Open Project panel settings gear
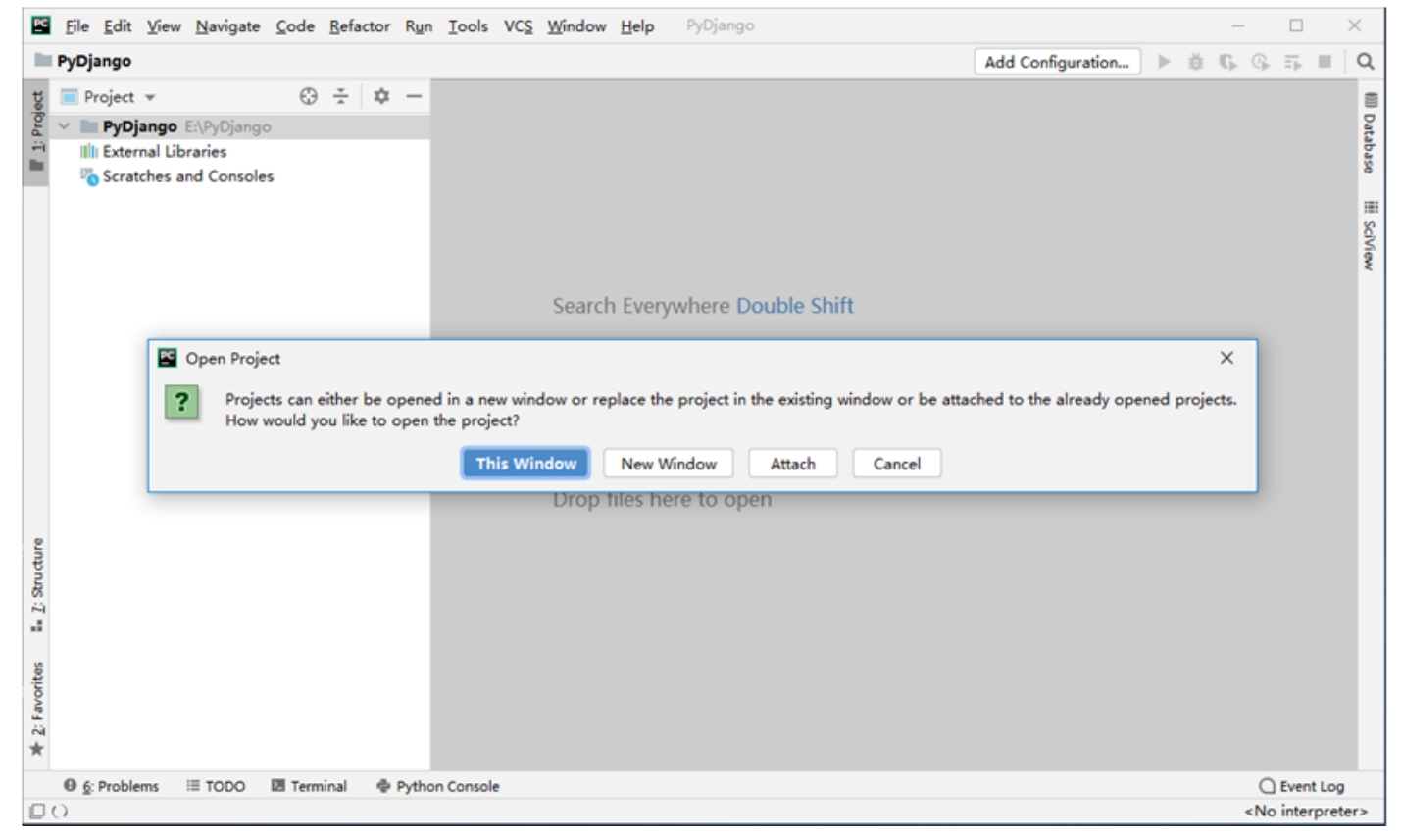The height and width of the screenshot is (840, 1401). tap(381, 96)
